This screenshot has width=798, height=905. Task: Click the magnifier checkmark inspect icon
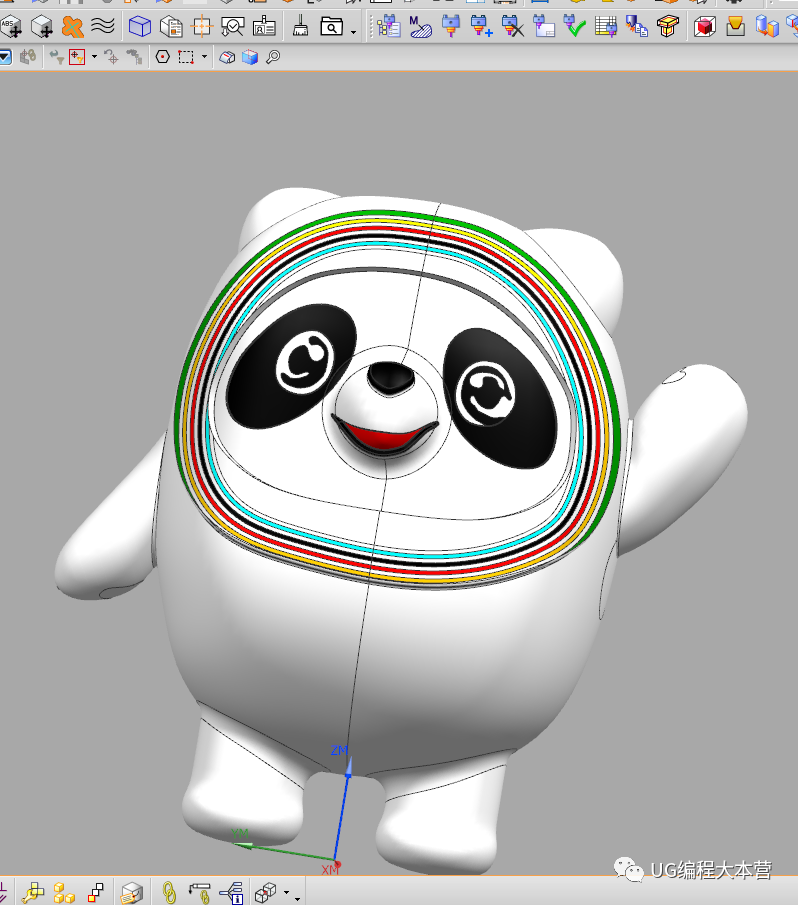[233, 27]
